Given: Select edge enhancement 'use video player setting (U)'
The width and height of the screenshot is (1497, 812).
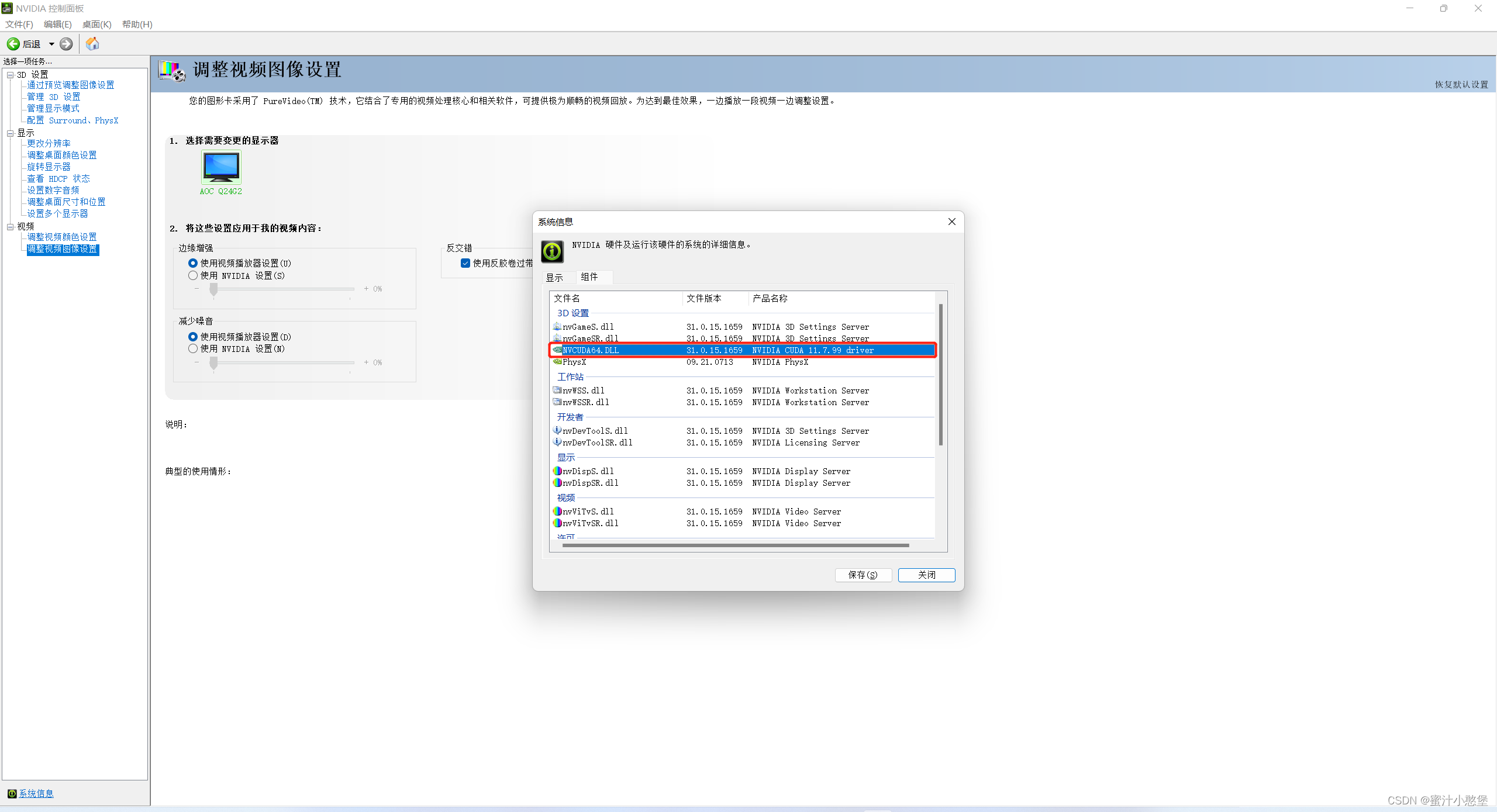Looking at the screenshot, I should point(193,263).
